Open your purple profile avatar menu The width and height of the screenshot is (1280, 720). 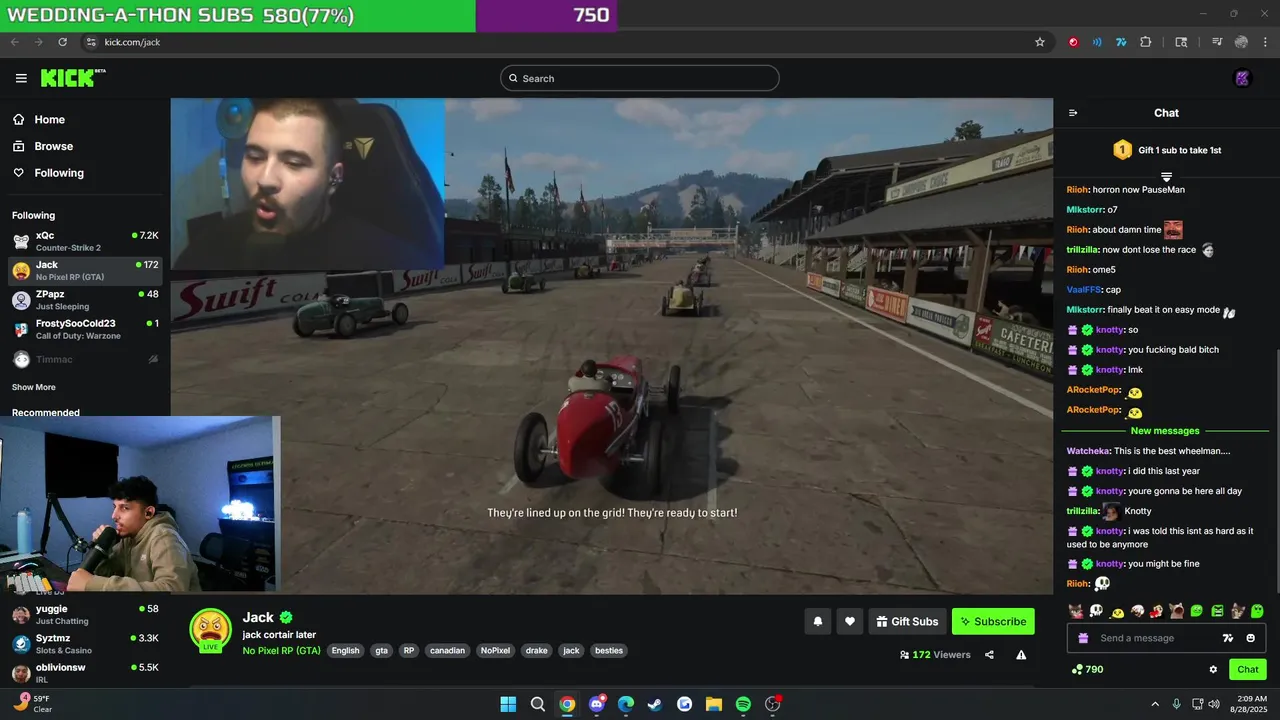tap(1243, 78)
